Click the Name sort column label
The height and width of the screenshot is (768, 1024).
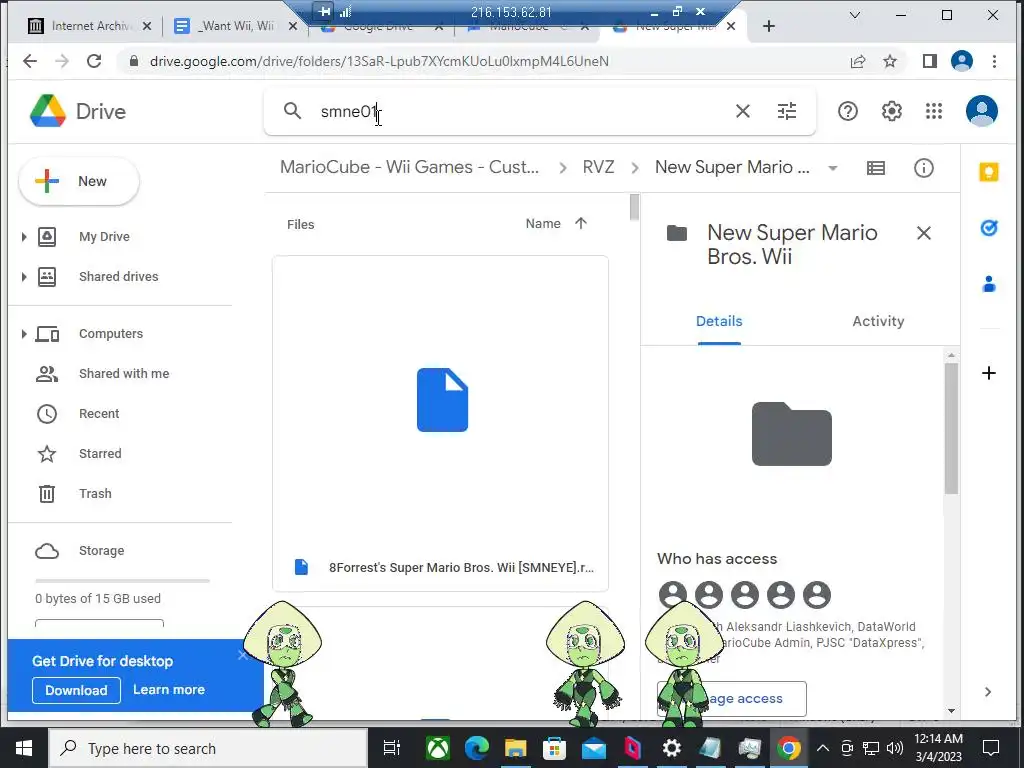coord(543,223)
